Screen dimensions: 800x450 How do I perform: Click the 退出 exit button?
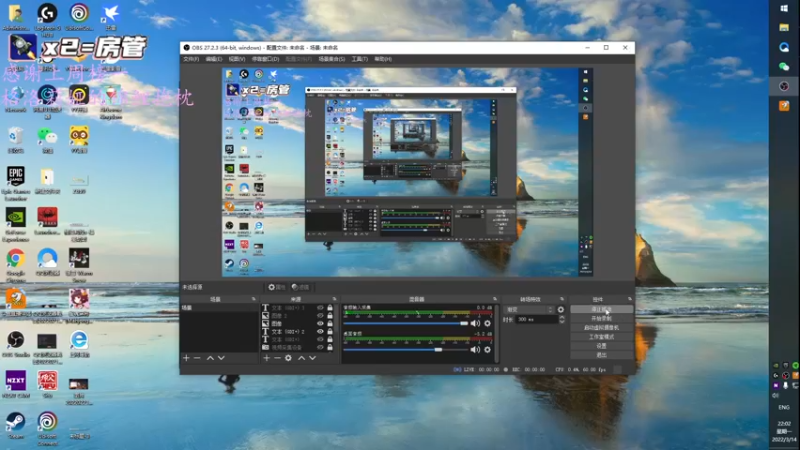click(x=602, y=355)
